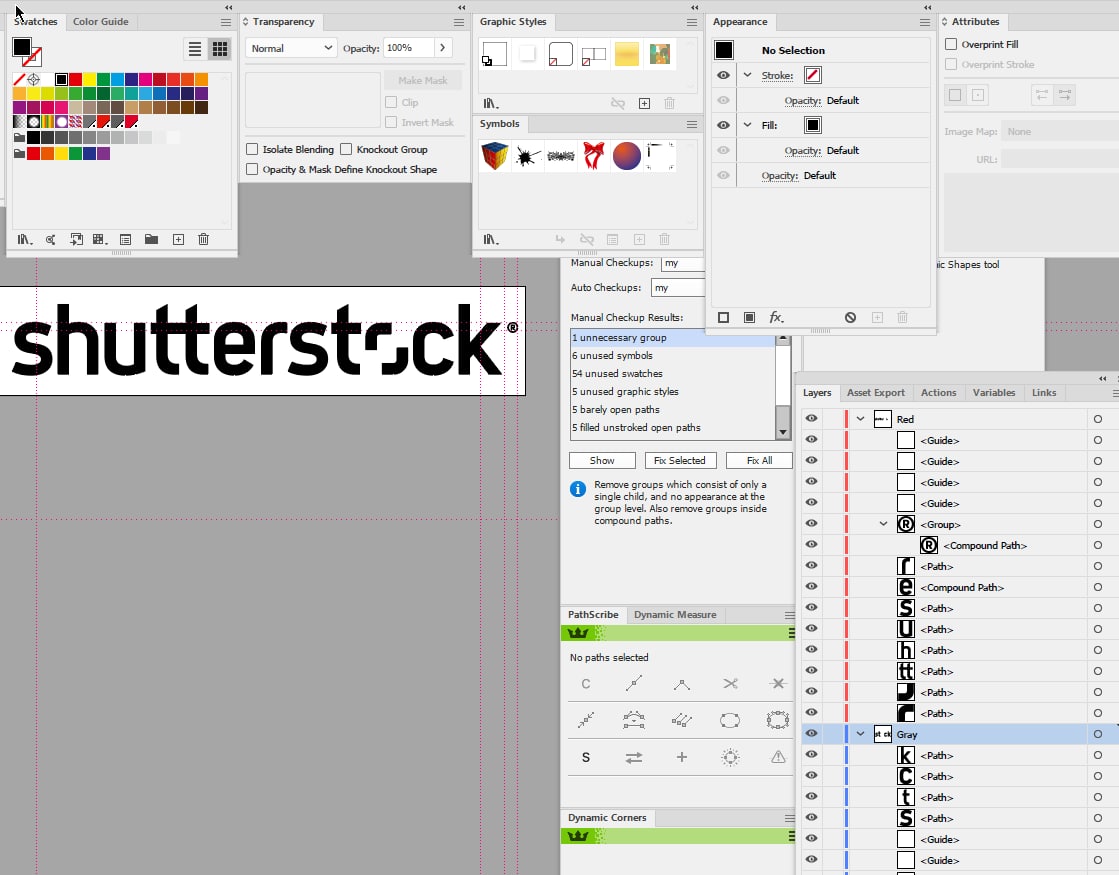This screenshot has height=875, width=1119.
Task: Delete swatch with trash icon in Swatches panel
Action: 203,240
